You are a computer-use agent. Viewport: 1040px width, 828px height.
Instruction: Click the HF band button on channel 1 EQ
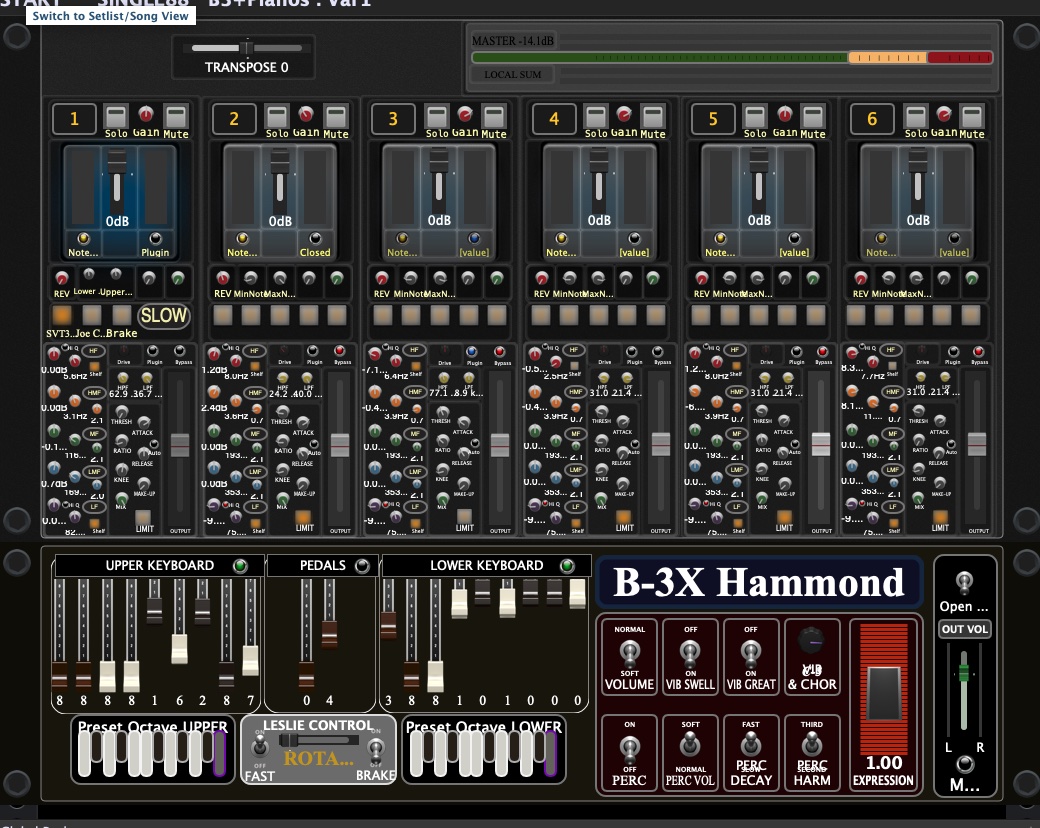tap(94, 350)
